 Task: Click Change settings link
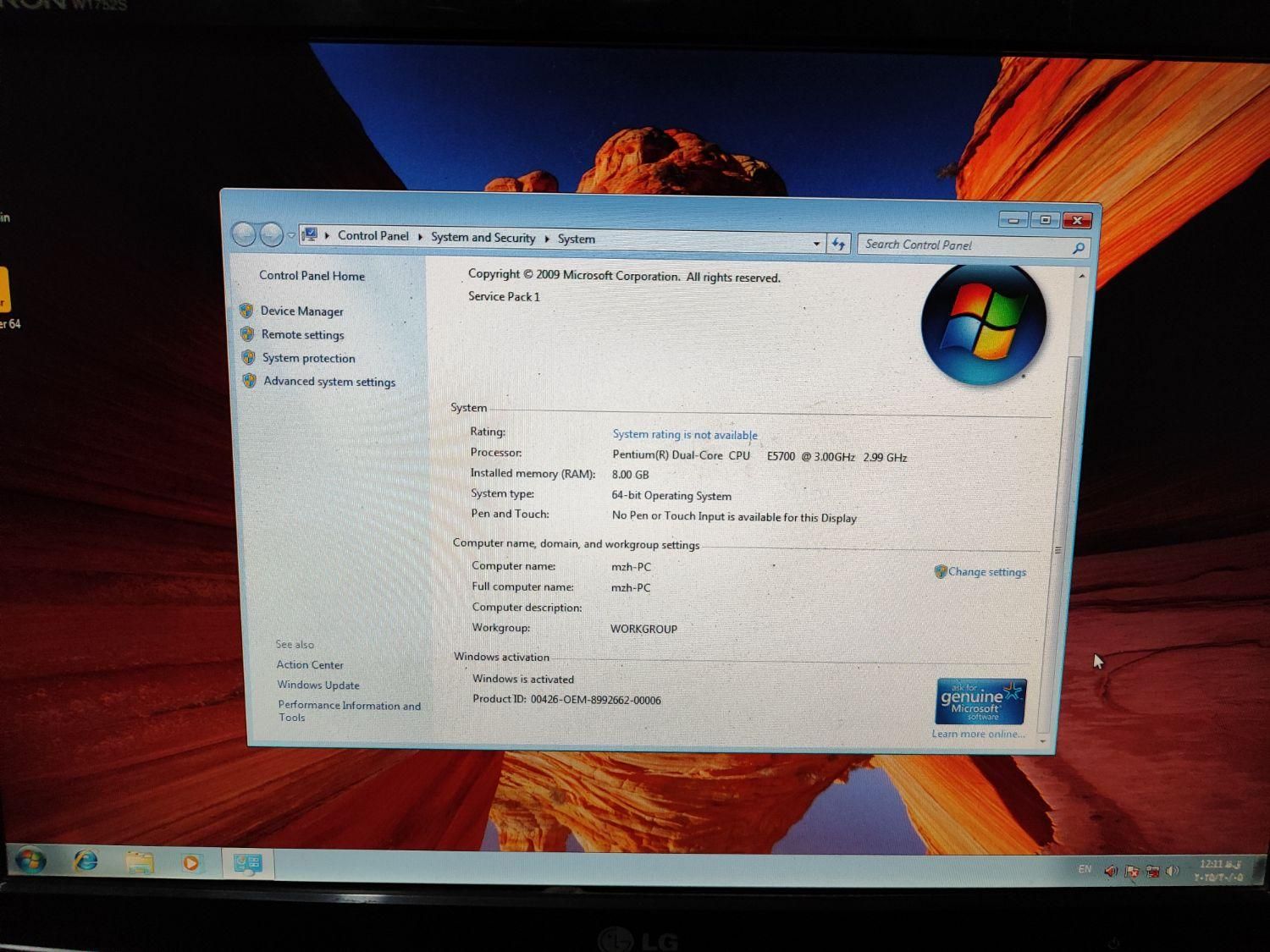[987, 572]
